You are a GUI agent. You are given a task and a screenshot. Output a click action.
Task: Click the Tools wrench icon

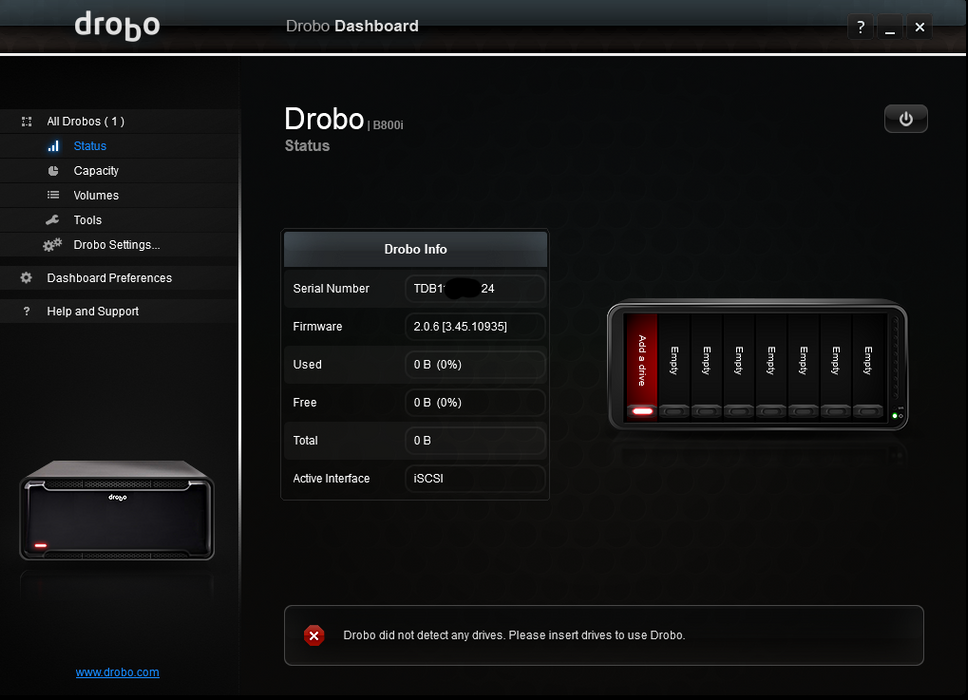53,220
